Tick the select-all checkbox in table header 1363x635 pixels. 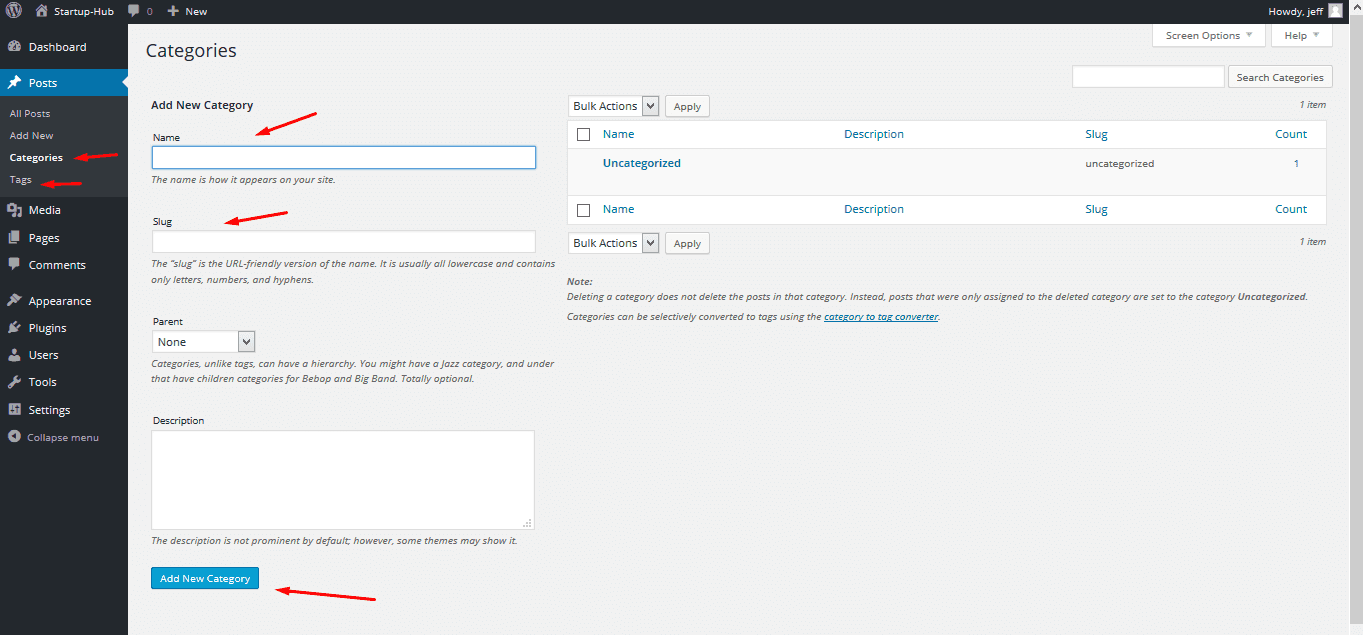click(584, 135)
